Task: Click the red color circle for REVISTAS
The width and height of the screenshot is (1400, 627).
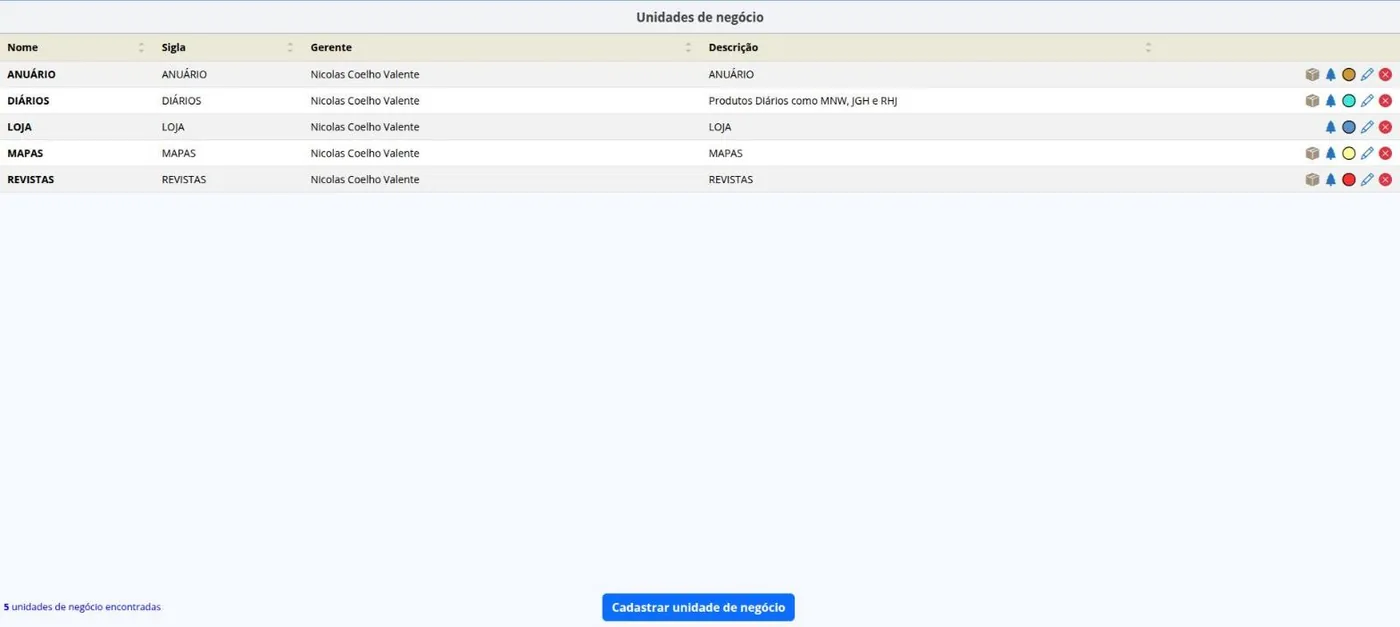Action: coord(1349,179)
